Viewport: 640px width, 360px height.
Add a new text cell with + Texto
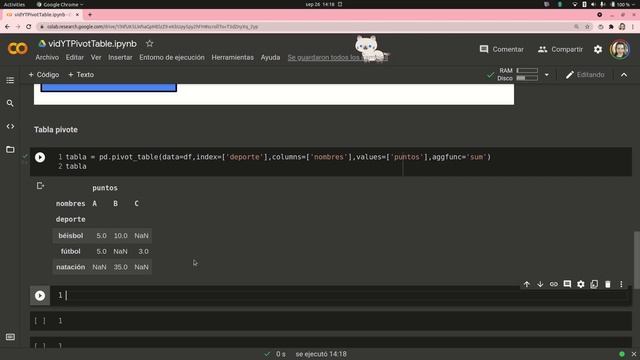[x=81, y=75]
